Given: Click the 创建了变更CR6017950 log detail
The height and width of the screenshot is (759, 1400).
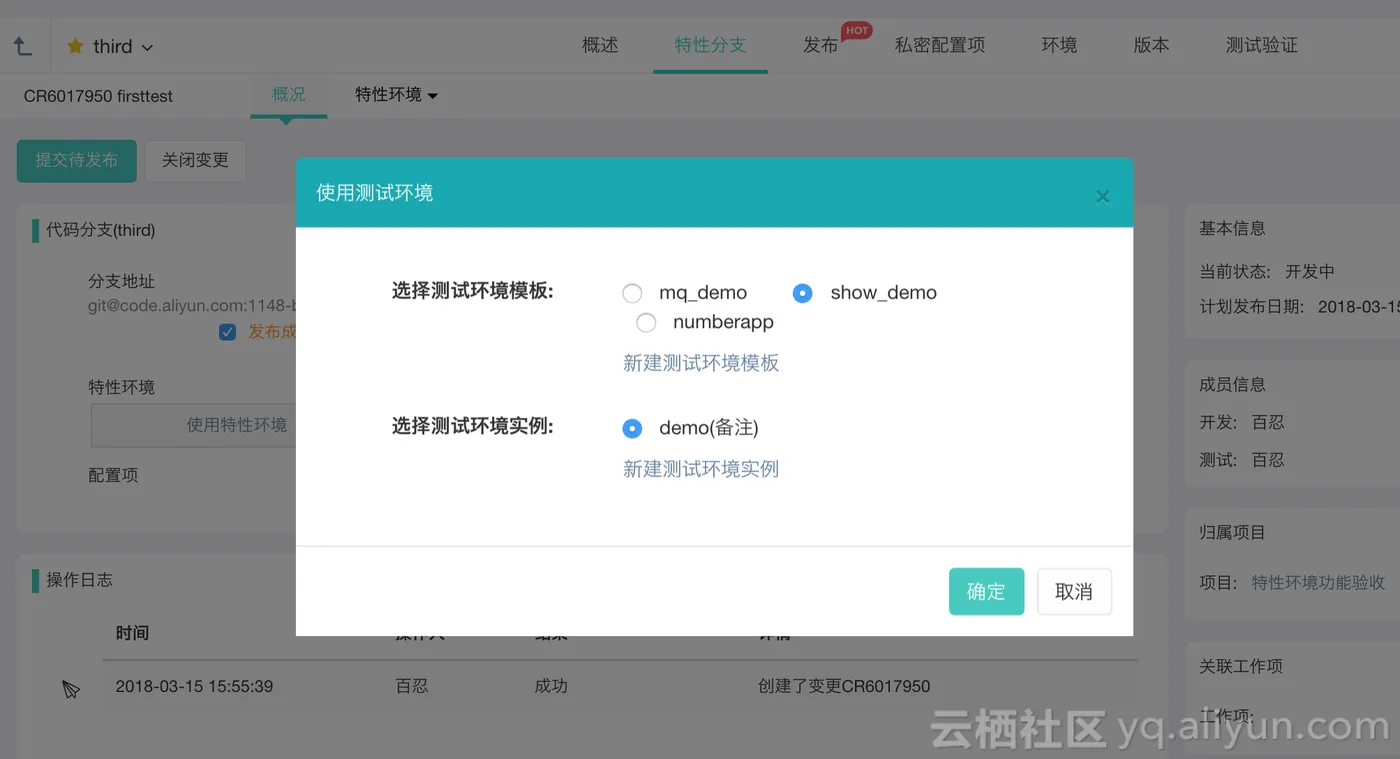Looking at the screenshot, I should click(x=844, y=686).
